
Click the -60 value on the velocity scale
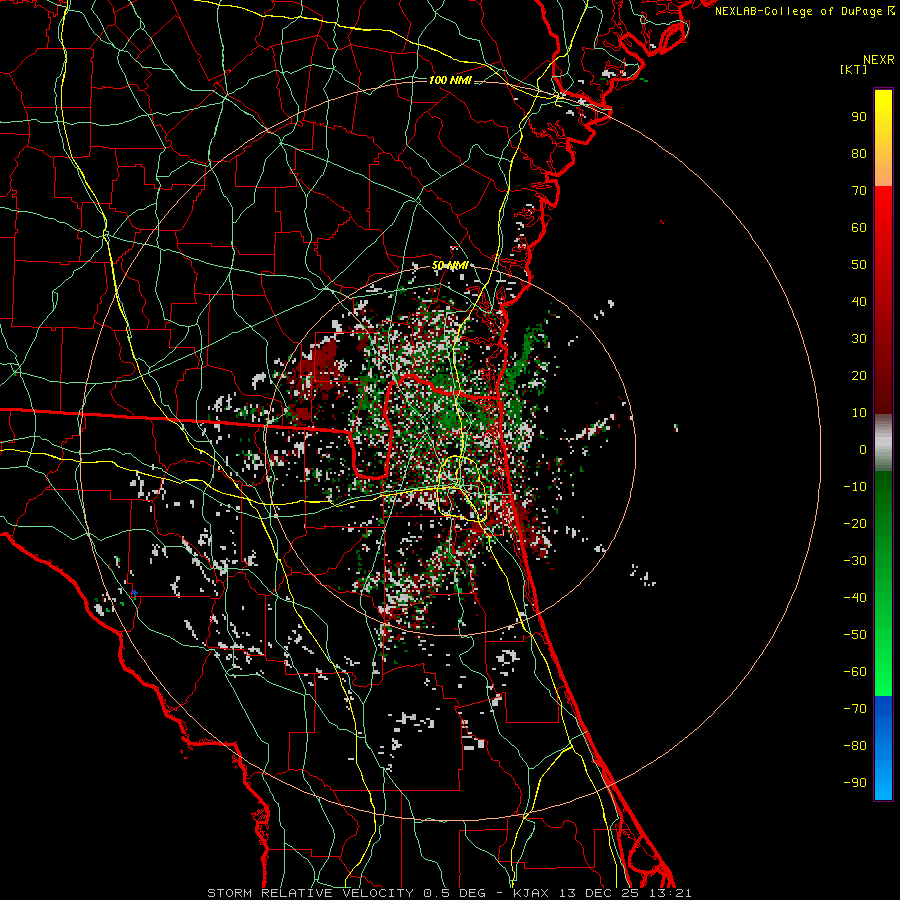pos(855,672)
